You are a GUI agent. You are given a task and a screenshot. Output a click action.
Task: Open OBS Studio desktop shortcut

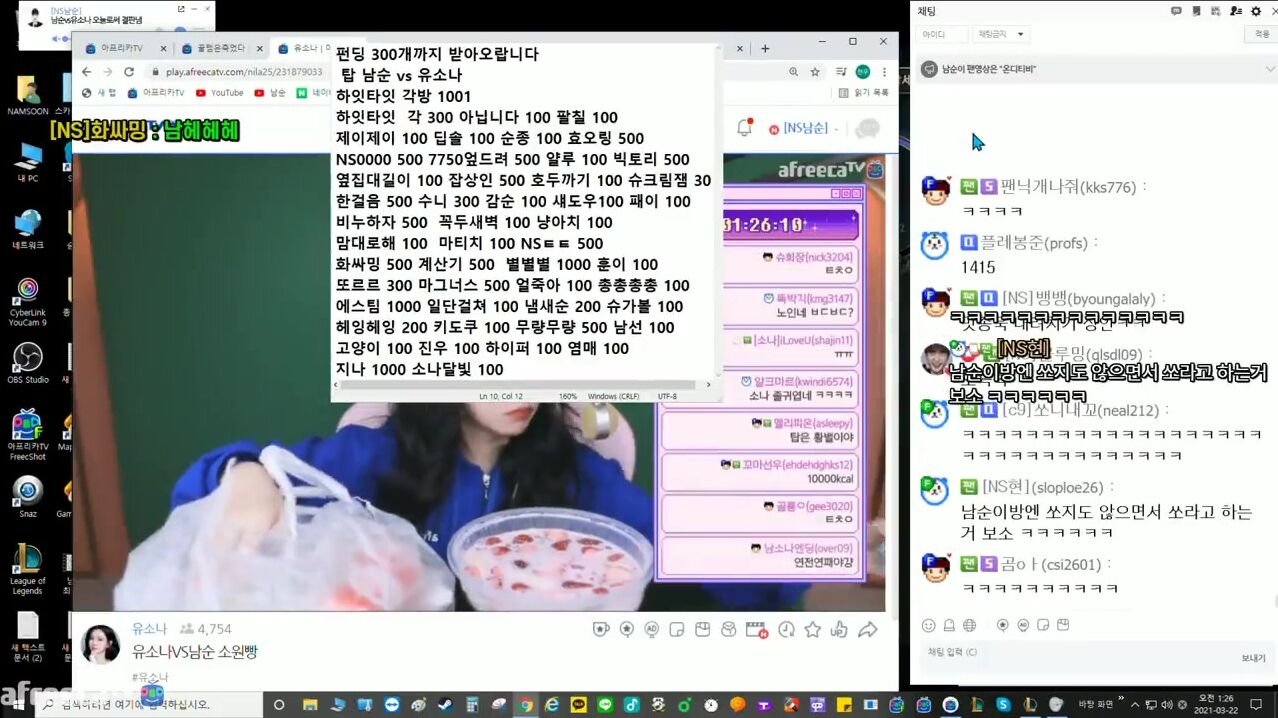(29, 364)
